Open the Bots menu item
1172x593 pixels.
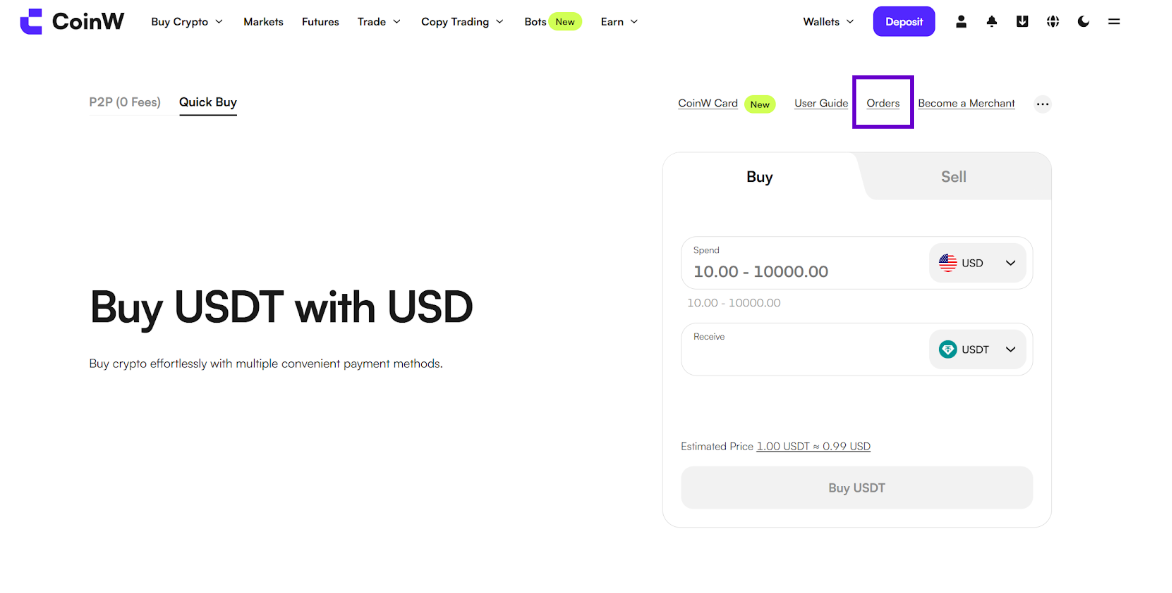click(x=535, y=22)
